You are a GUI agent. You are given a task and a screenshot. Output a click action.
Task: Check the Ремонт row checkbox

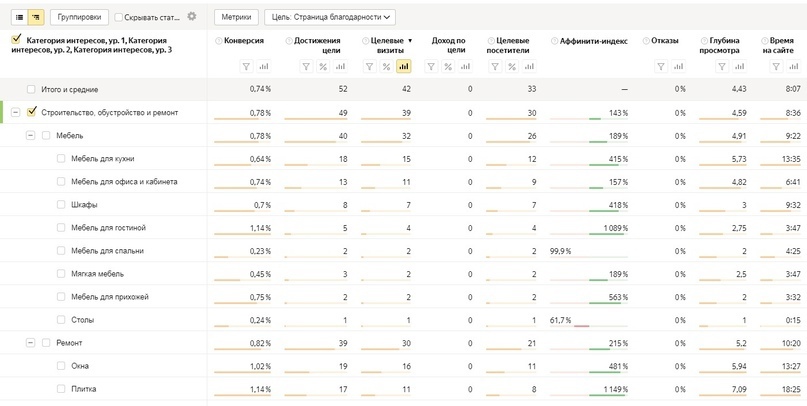(46, 343)
